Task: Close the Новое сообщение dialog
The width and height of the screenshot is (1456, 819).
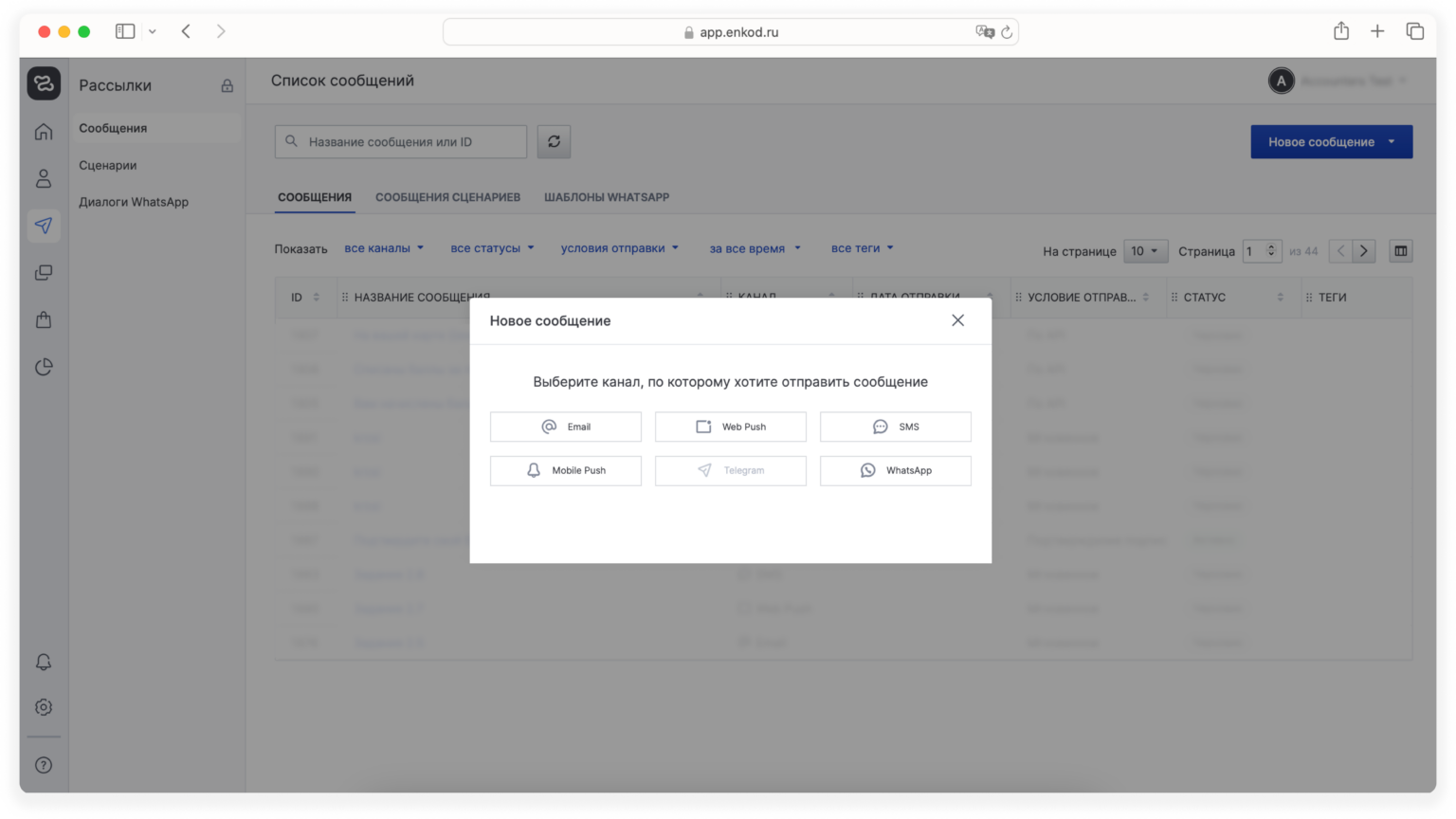Action: [x=957, y=320]
